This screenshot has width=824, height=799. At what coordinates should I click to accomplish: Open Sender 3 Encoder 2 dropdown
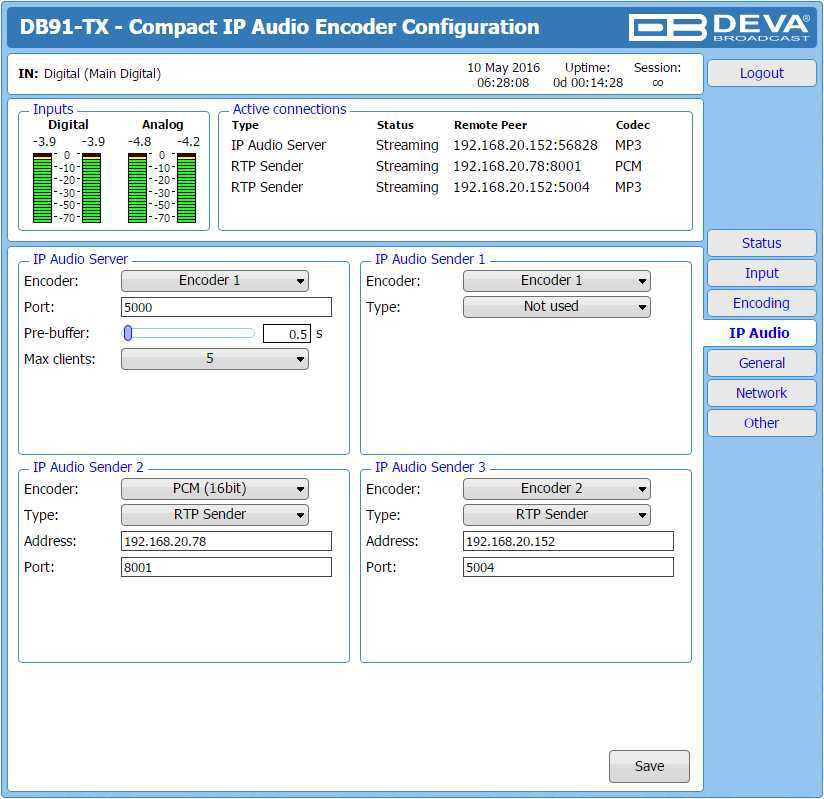click(x=557, y=489)
